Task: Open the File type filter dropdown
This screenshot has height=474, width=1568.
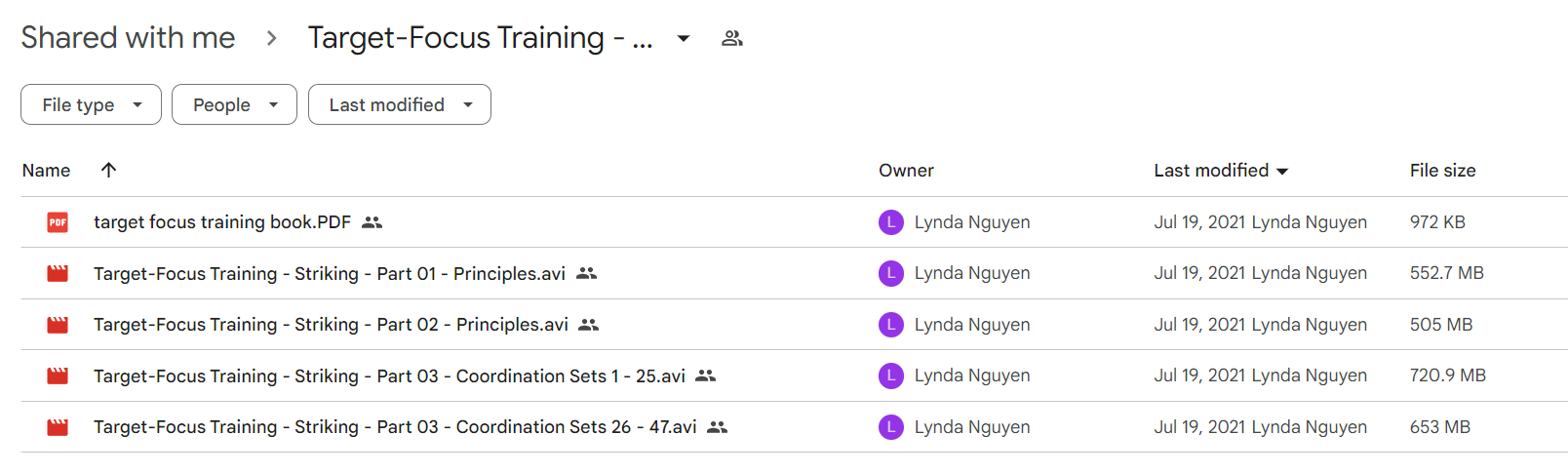Action: (91, 104)
